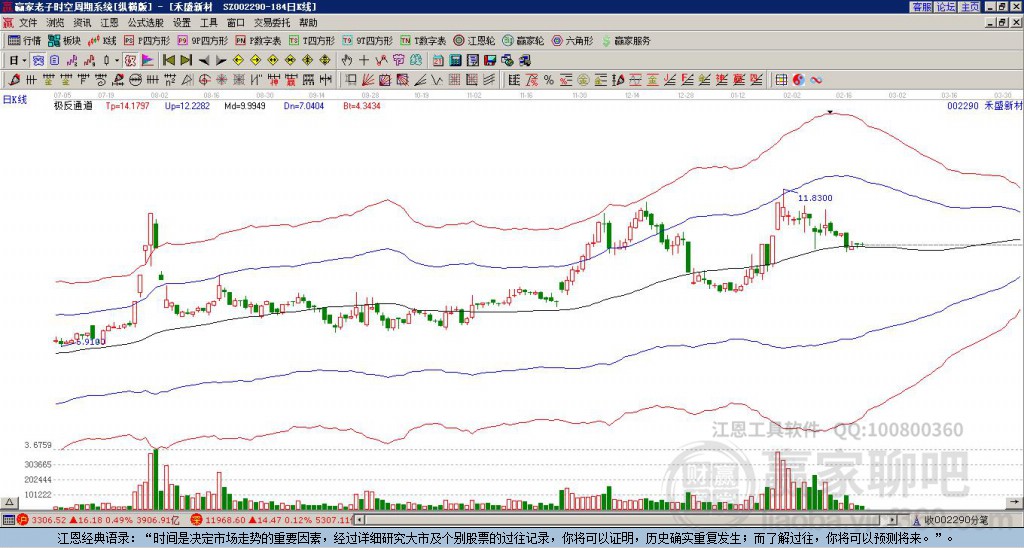Open the 行情 market quotes view
1024x548 pixels.
point(24,40)
